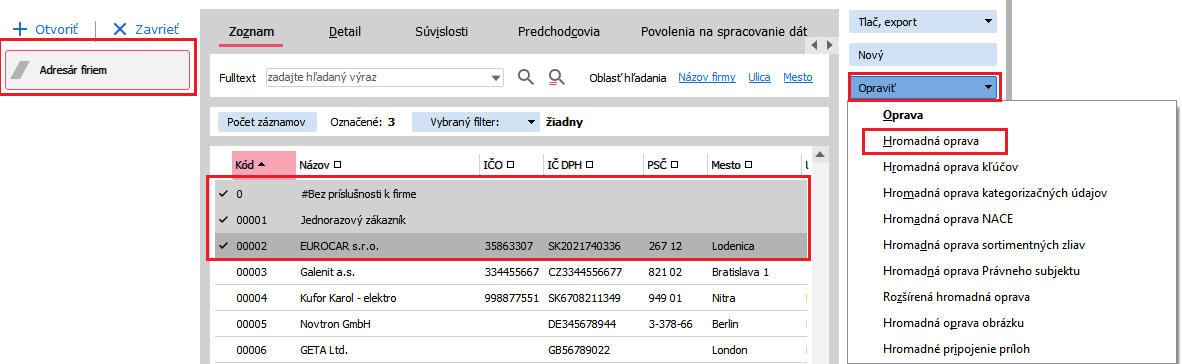Select the Novtron GmbH row

tap(510, 324)
